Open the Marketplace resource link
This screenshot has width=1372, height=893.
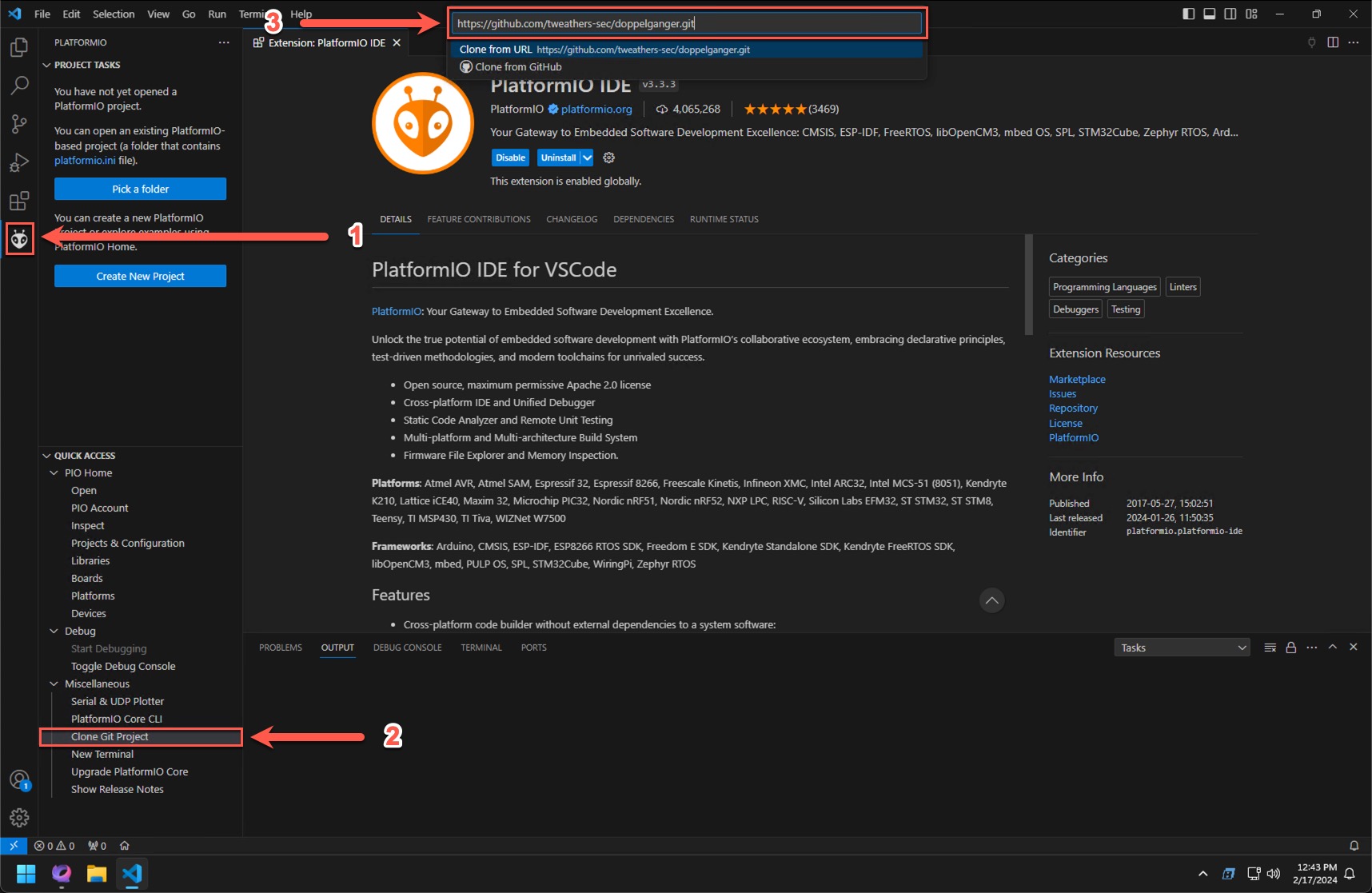pyautogui.click(x=1077, y=379)
